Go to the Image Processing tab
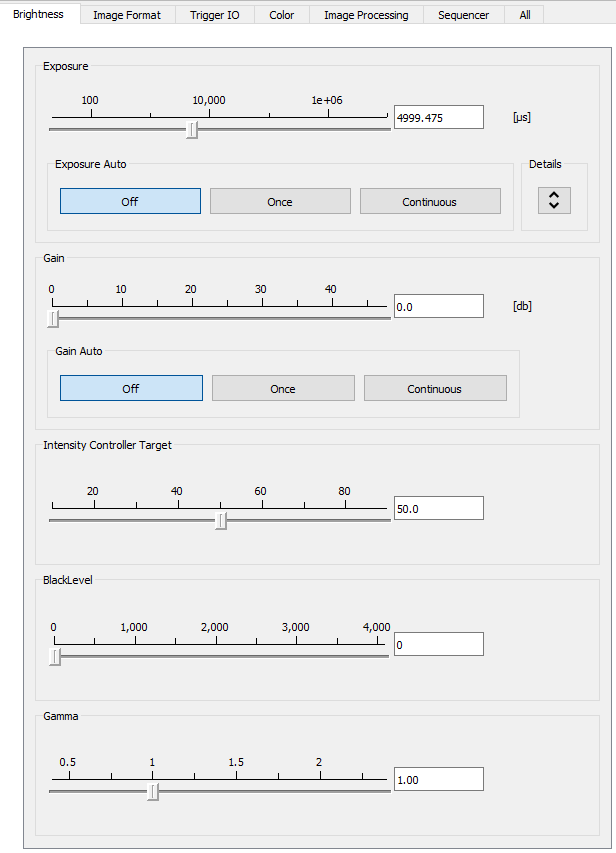 tap(366, 15)
